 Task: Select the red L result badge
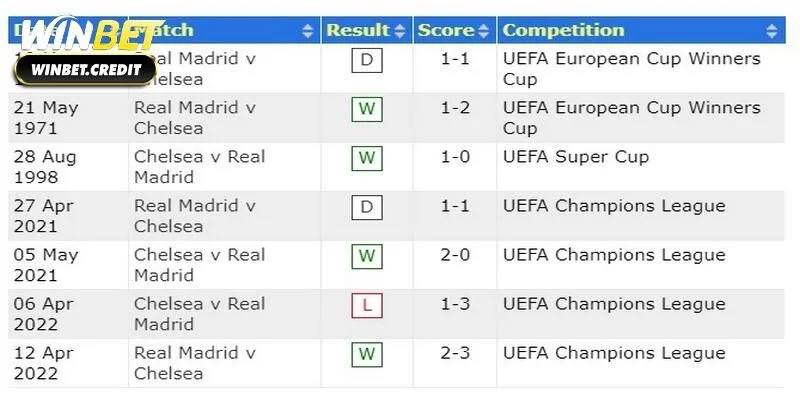[367, 305]
